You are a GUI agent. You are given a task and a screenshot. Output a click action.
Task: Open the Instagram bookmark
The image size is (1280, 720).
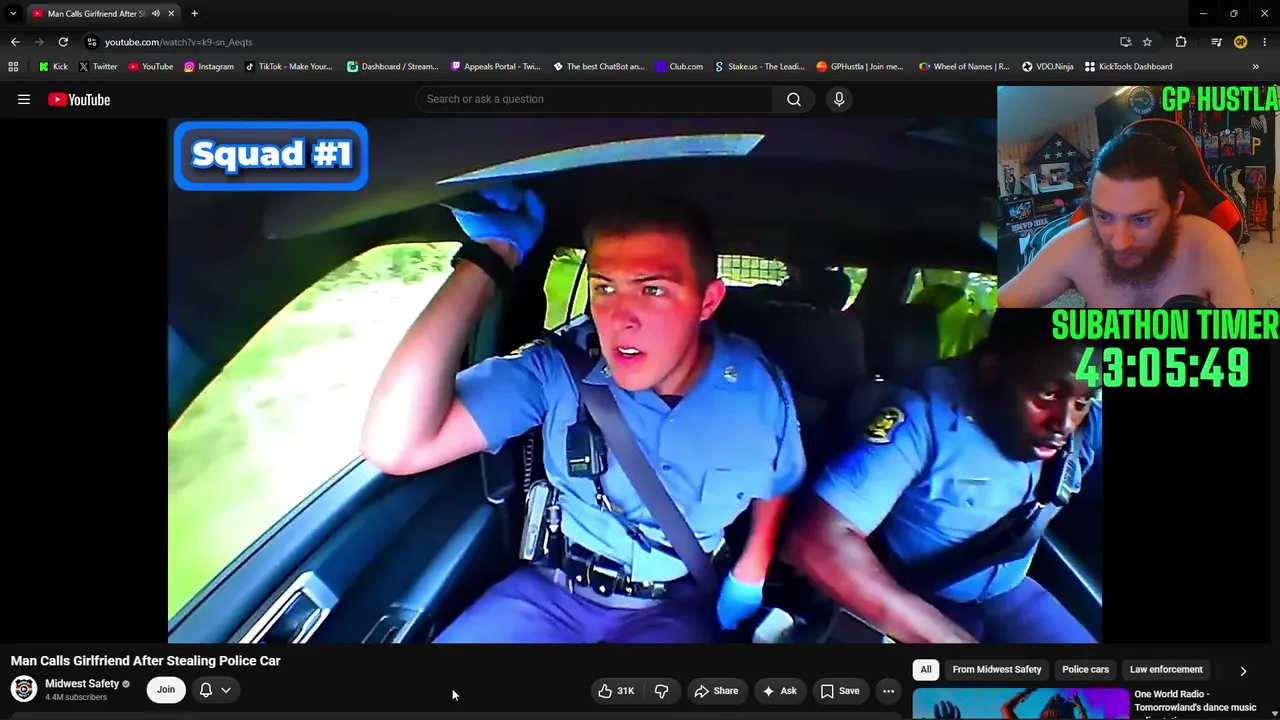click(209, 67)
